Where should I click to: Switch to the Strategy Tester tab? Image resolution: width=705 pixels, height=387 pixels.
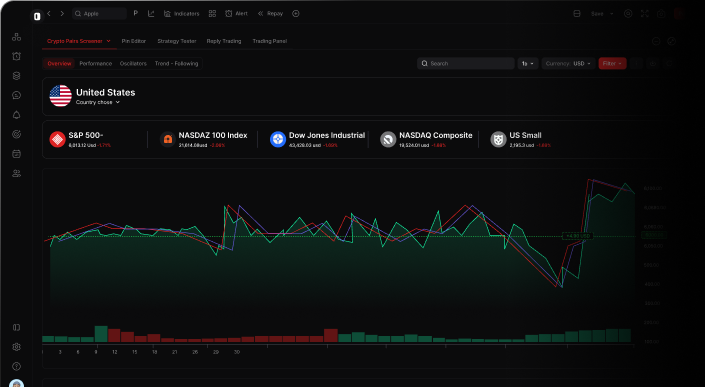pyautogui.click(x=177, y=41)
